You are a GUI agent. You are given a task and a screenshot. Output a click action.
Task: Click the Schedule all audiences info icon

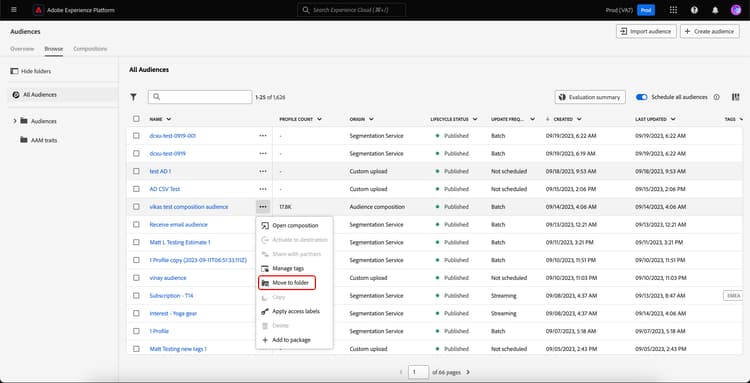tap(717, 97)
